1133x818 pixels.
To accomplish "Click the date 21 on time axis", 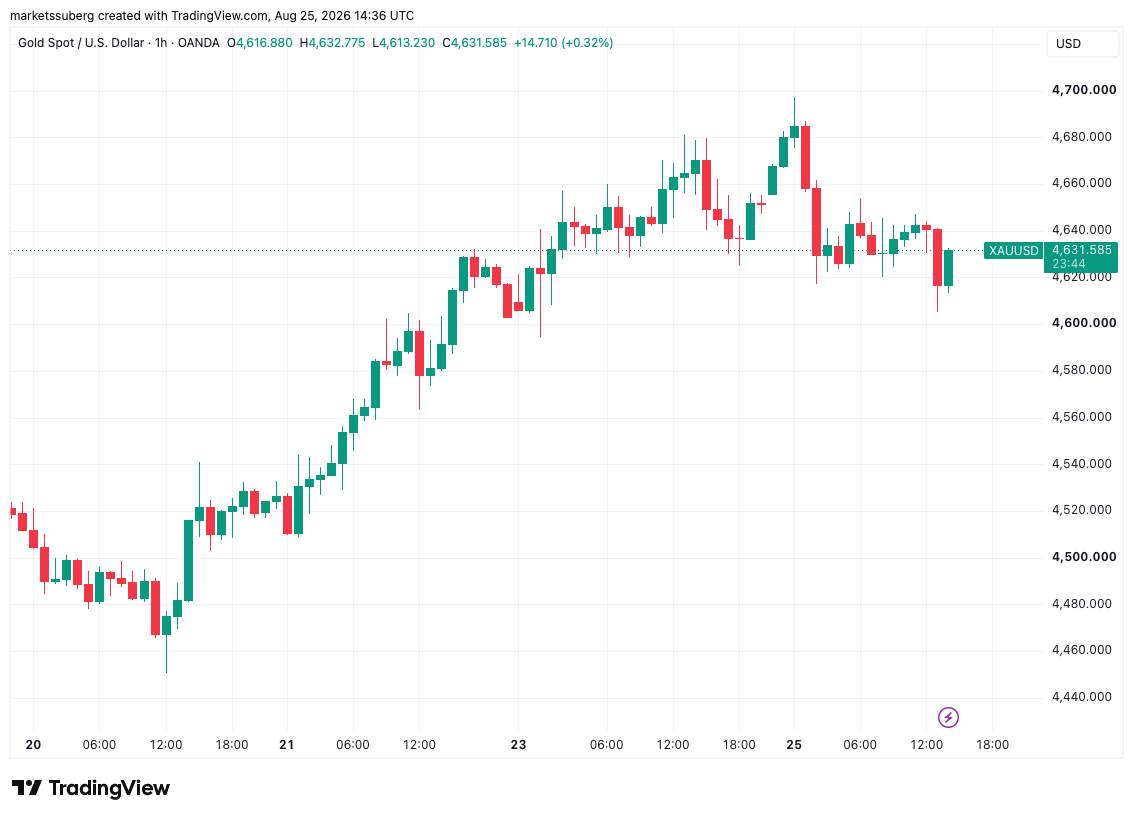I will 287,745.
